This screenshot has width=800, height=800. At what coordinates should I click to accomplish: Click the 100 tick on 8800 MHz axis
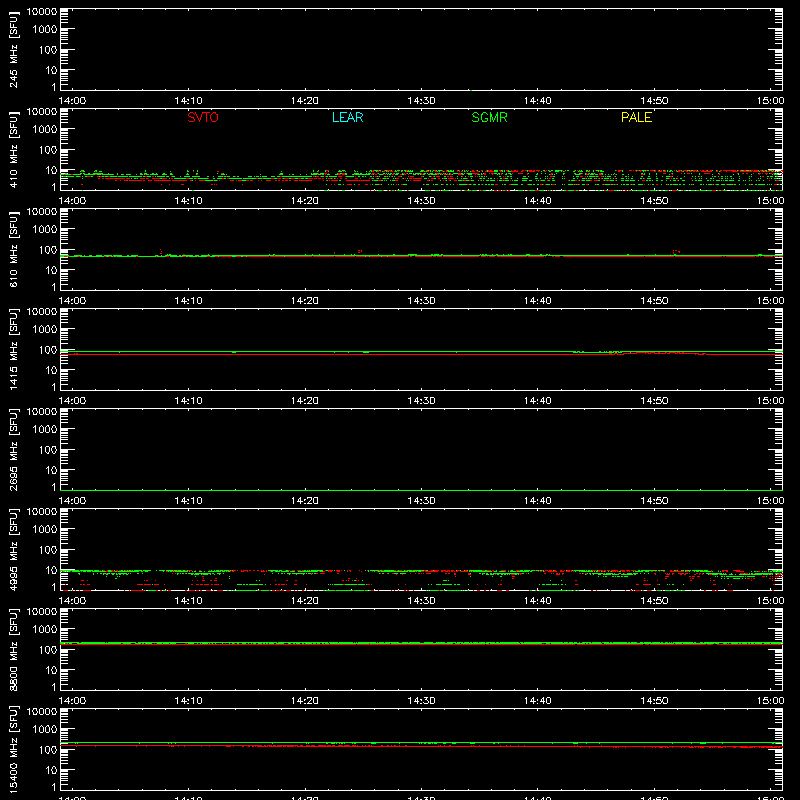[48, 650]
